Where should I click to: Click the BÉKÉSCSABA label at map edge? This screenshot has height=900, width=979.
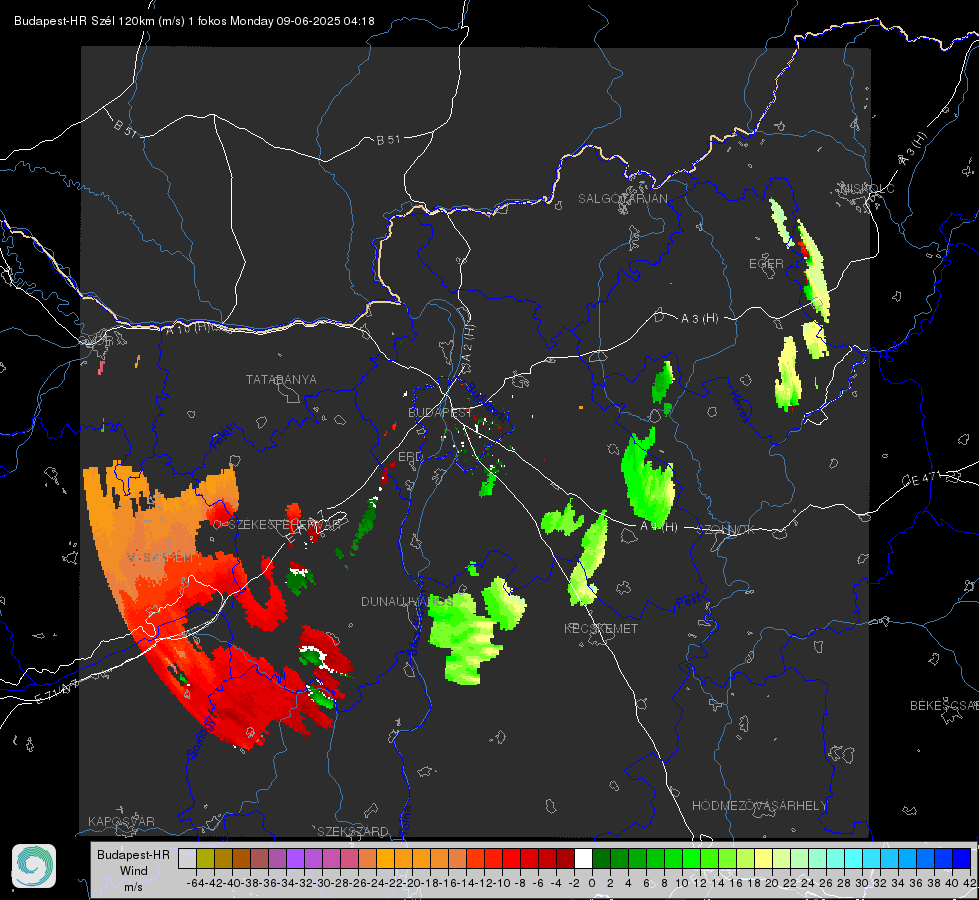click(944, 705)
